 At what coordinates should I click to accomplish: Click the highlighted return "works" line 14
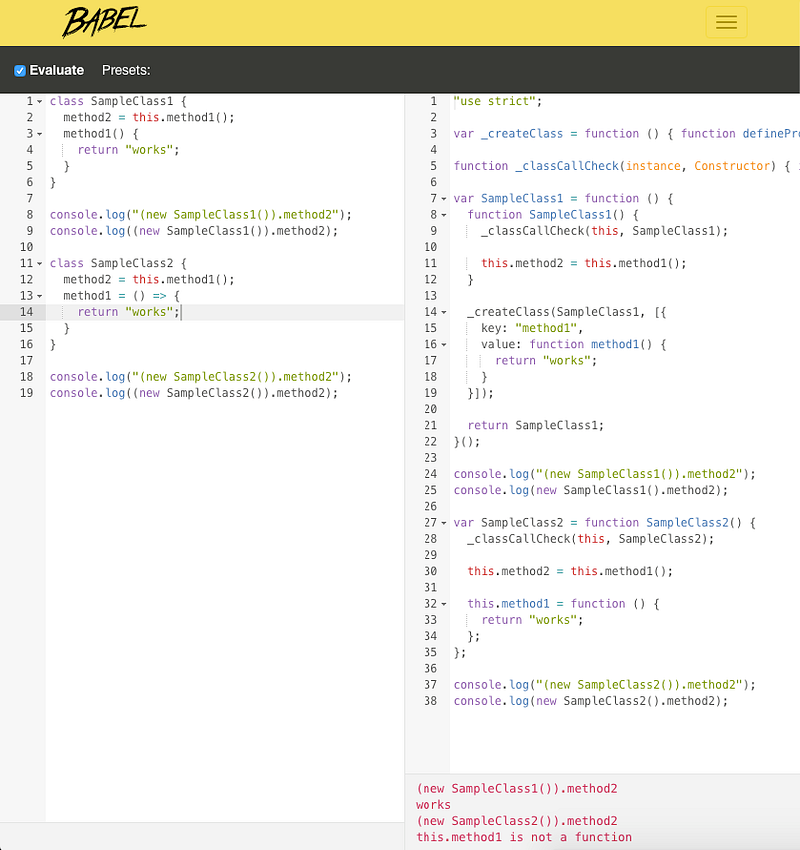pos(128,312)
